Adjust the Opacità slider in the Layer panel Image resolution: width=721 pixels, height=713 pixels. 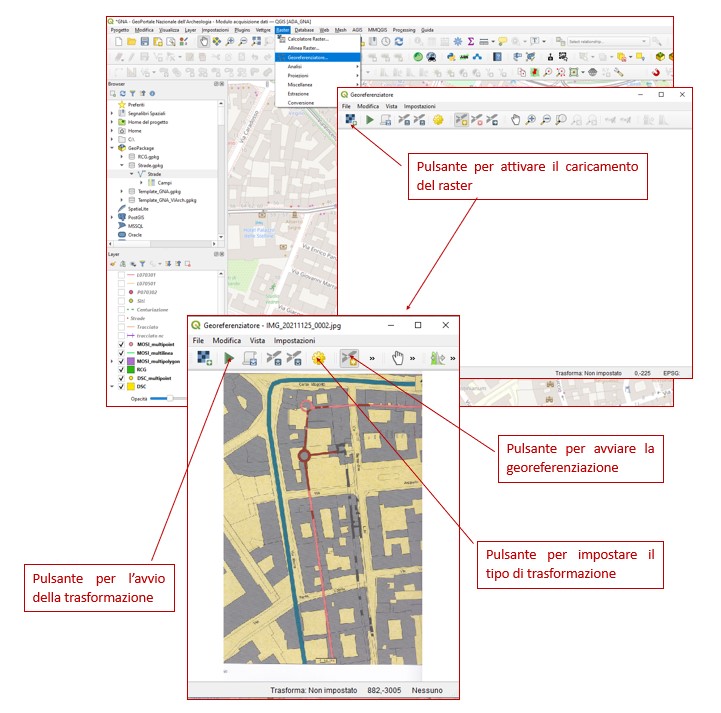168,397
